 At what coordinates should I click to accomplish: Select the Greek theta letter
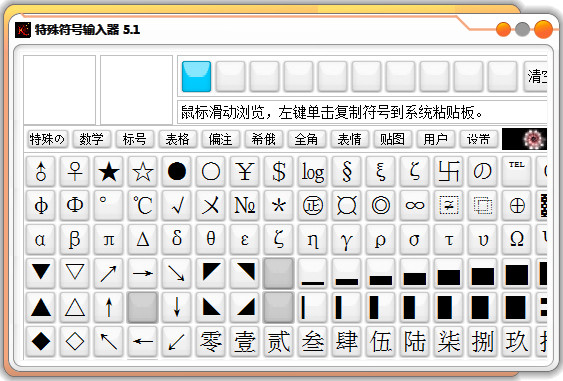[210, 239]
